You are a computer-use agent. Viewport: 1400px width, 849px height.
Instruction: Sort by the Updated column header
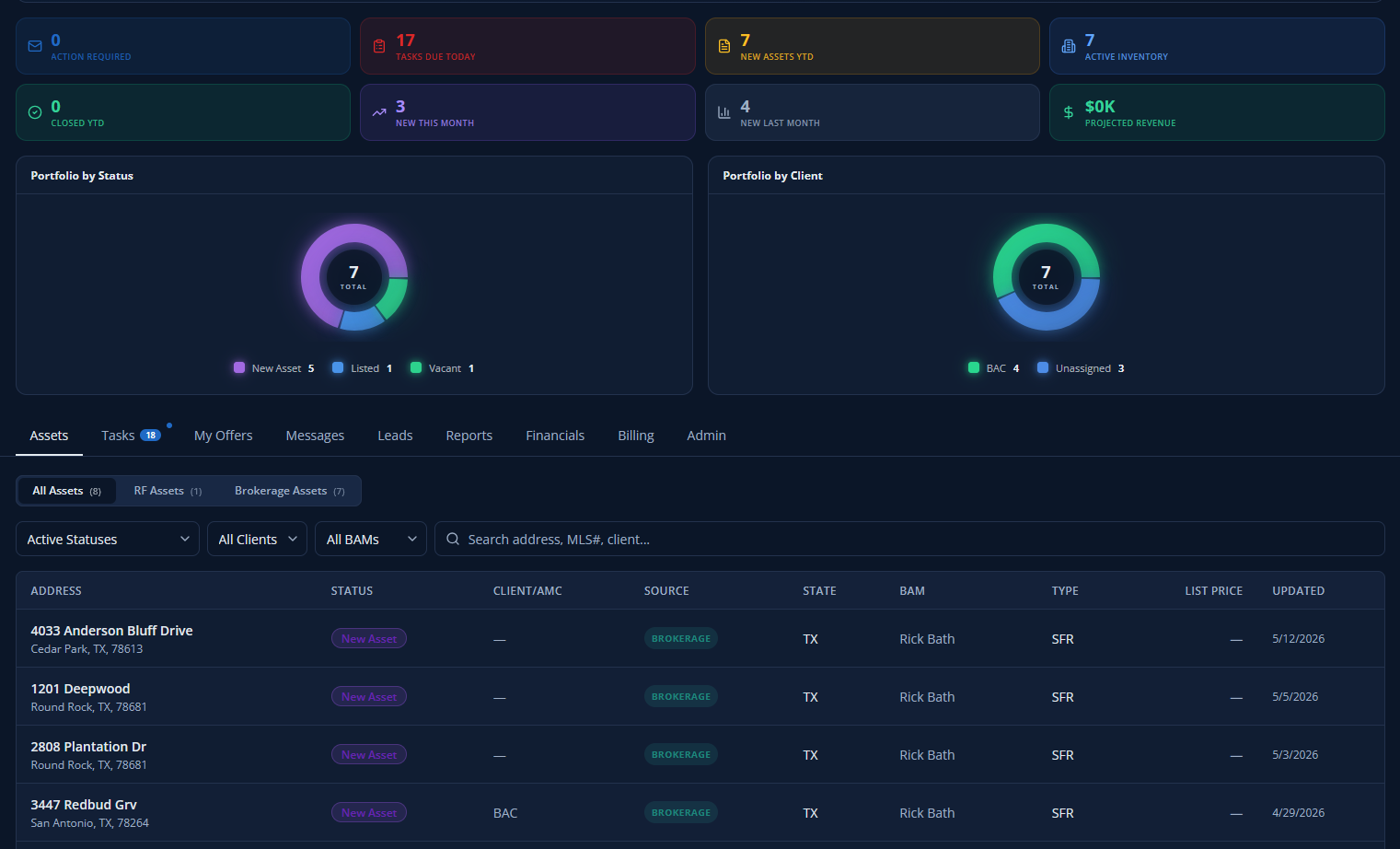1299,591
